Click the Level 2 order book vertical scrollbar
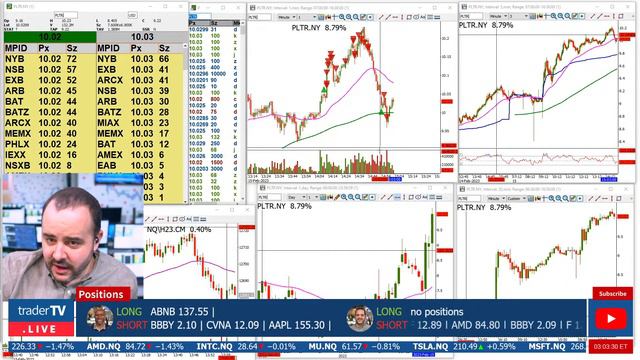 [x=186, y=122]
